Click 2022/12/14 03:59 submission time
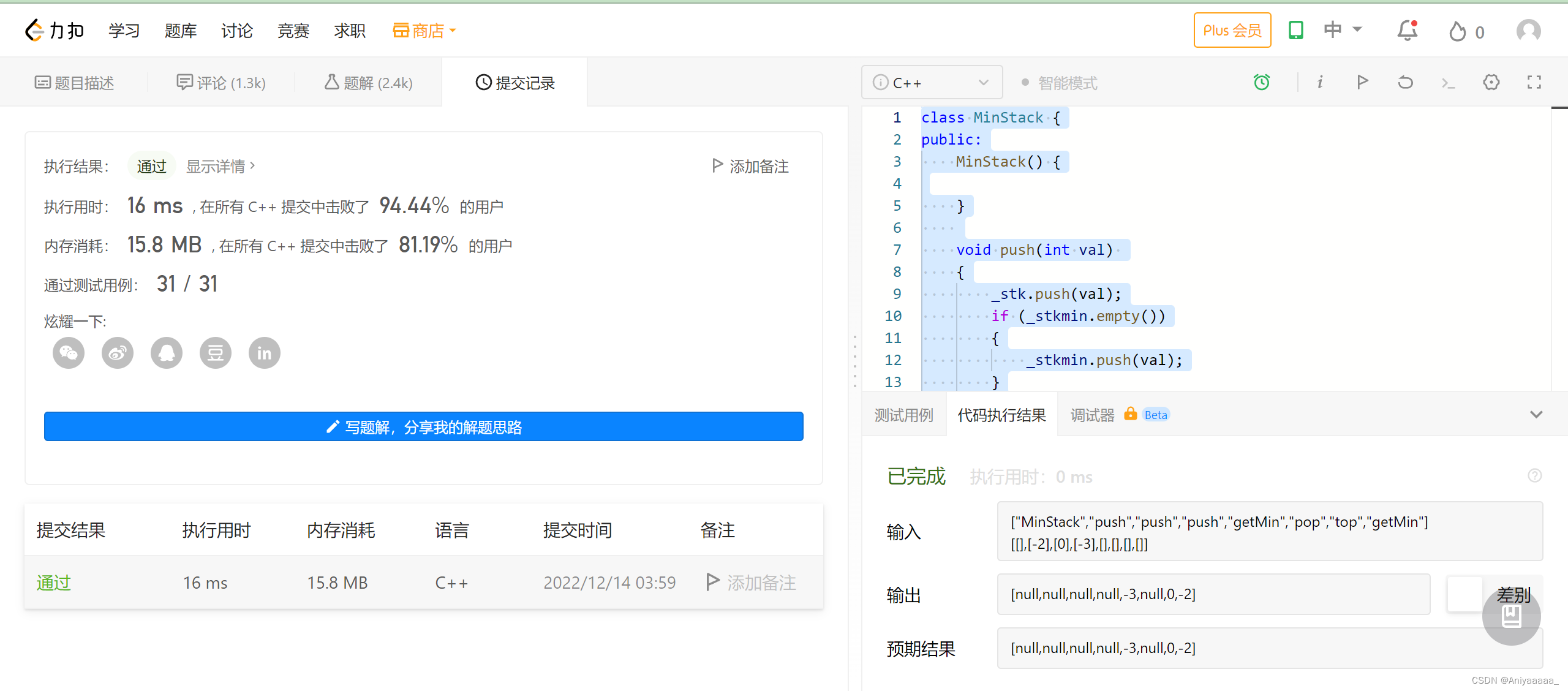Image resolution: width=1568 pixels, height=691 pixels. tap(609, 582)
